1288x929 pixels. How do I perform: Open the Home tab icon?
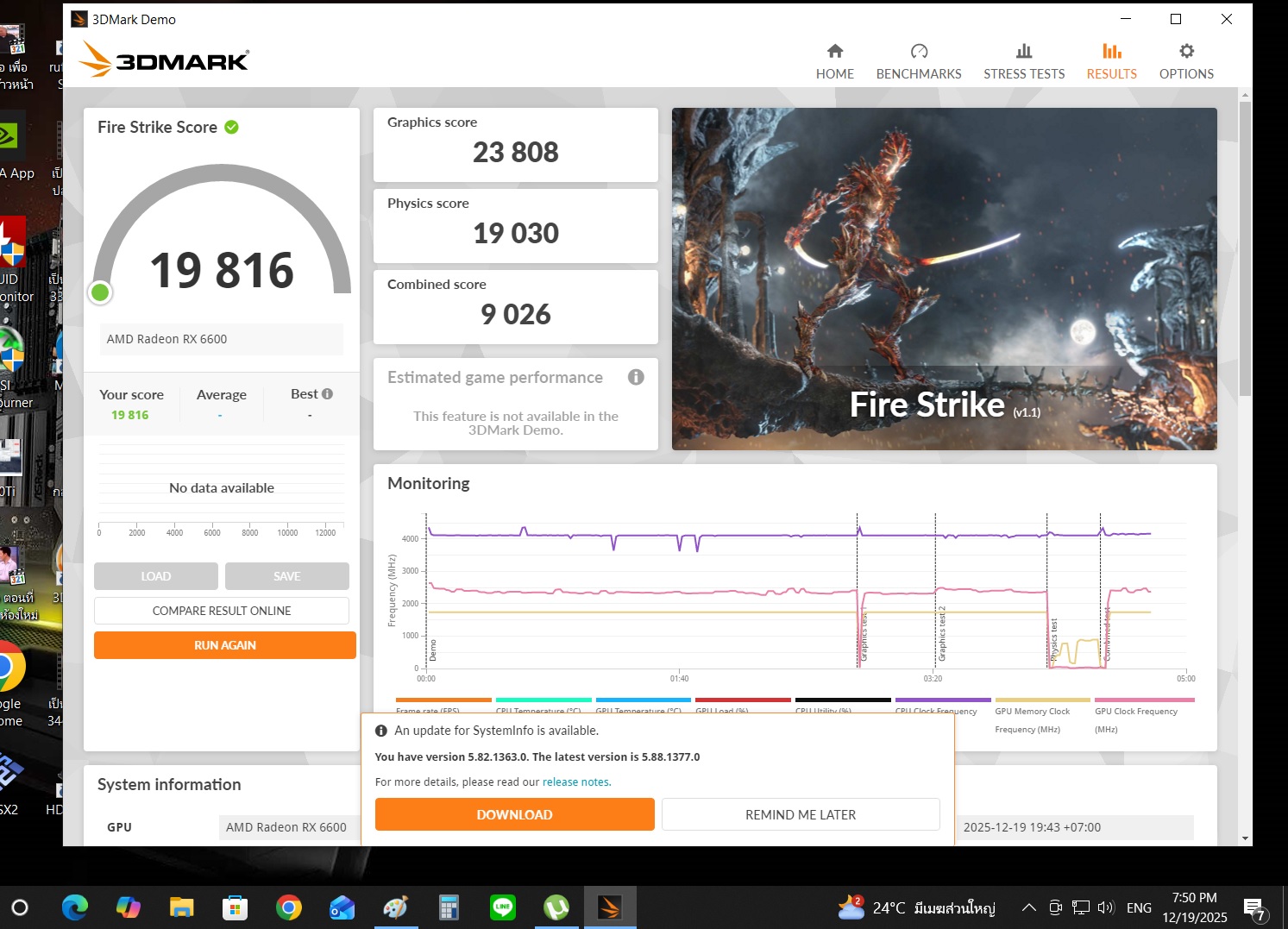click(x=834, y=52)
